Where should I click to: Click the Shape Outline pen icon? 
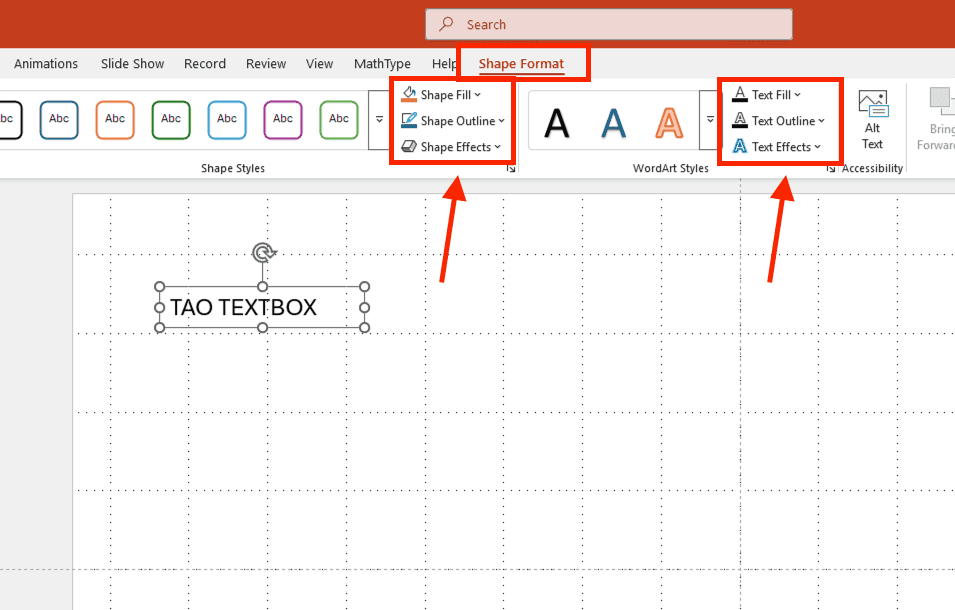click(x=409, y=121)
